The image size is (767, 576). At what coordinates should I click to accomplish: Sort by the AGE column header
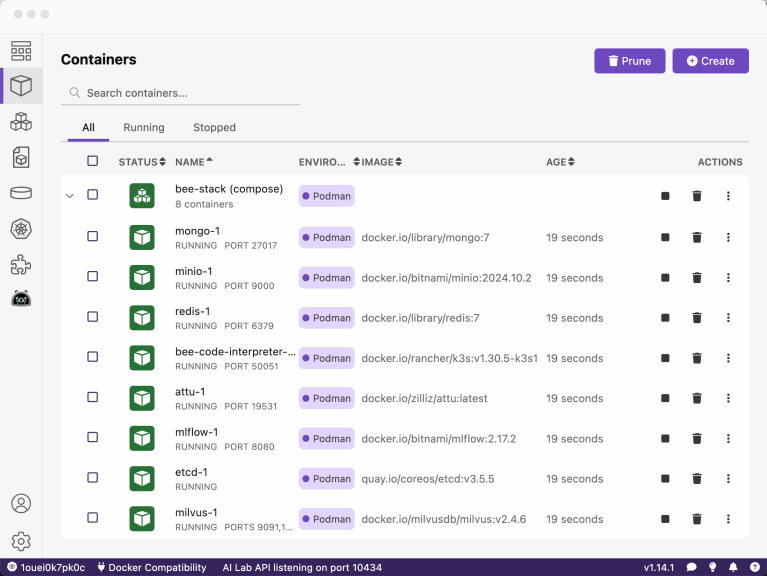tap(560, 162)
